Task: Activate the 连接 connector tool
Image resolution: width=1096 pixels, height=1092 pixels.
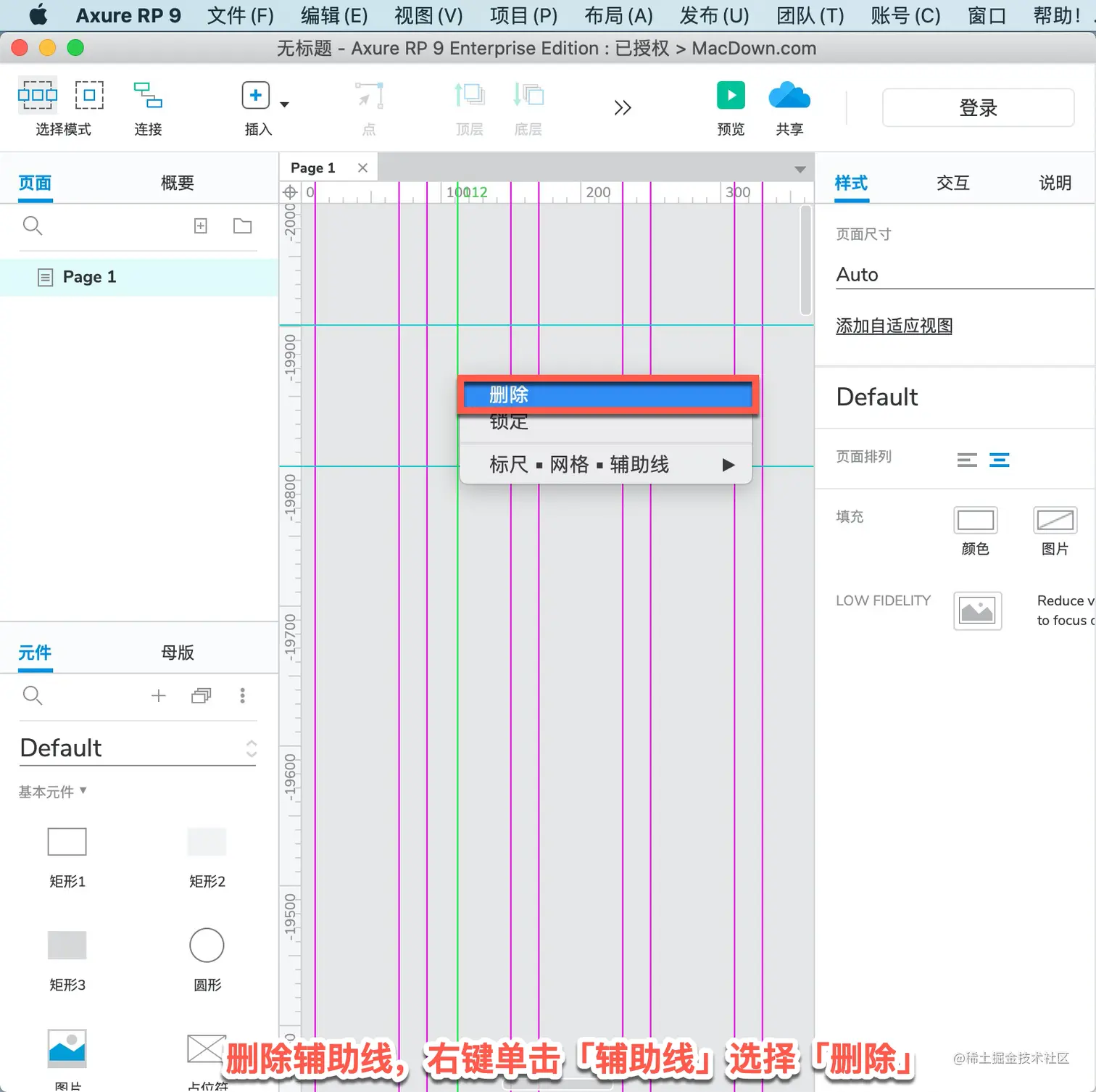Action: (148, 95)
